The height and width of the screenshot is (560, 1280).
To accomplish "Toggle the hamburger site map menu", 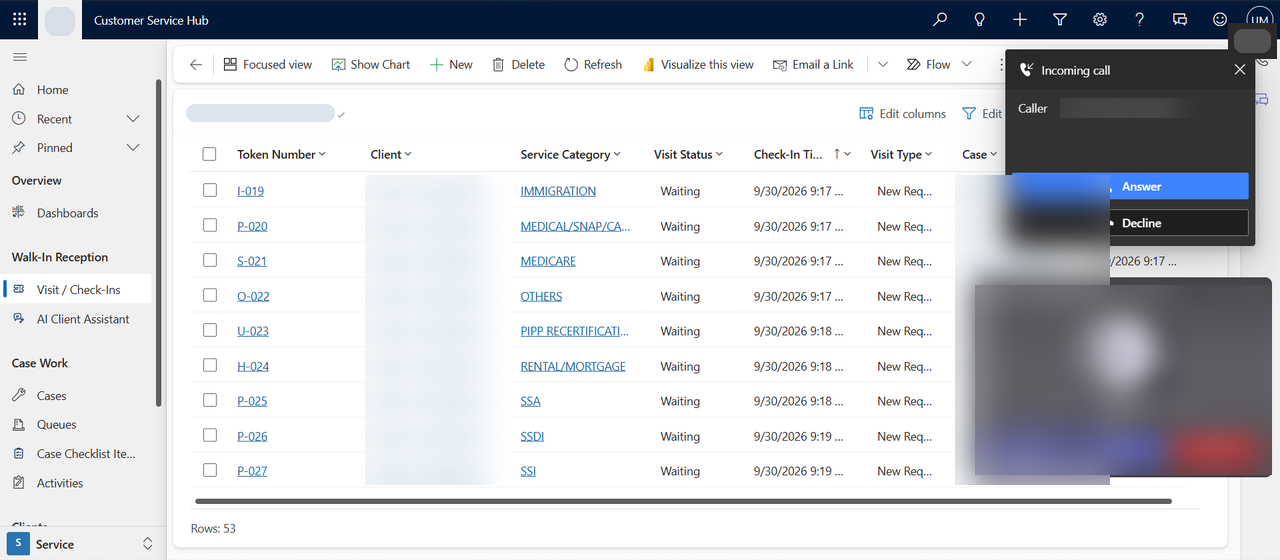I will coord(20,57).
